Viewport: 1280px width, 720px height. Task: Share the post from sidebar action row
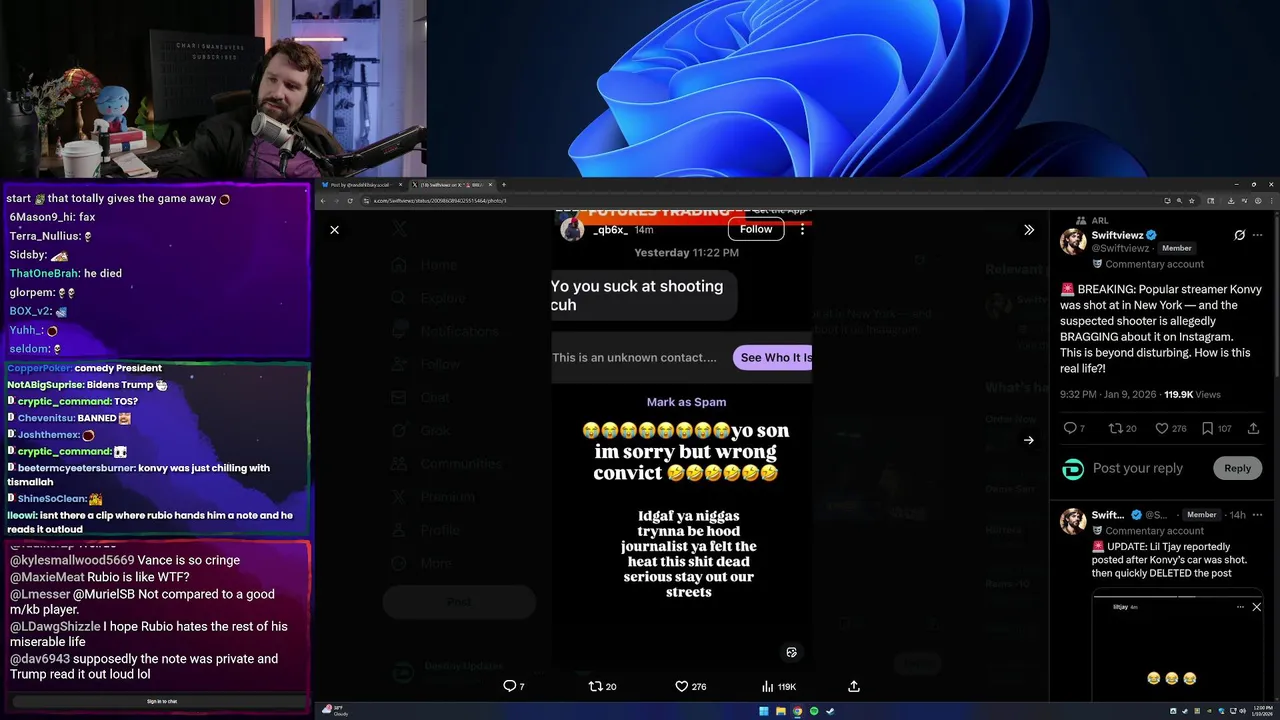coord(1253,428)
